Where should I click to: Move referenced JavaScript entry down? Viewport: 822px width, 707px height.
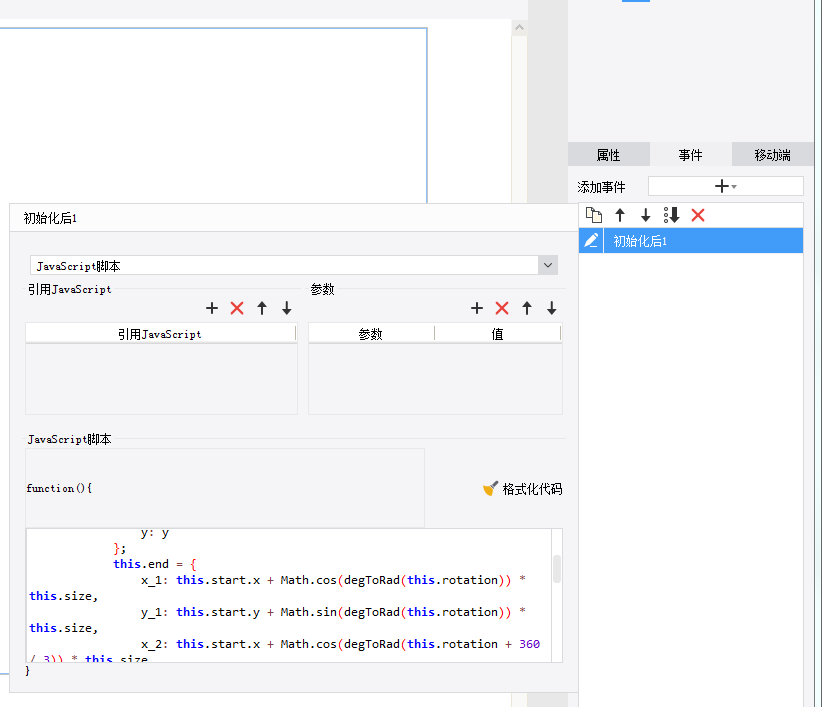click(x=287, y=308)
